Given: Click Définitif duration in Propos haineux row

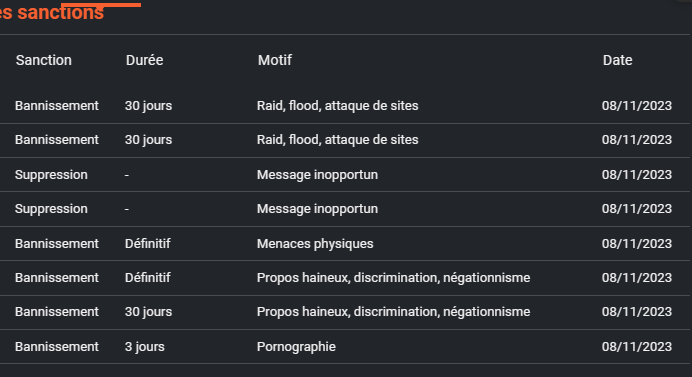Looking at the screenshot, I should (x=147, y=278).
